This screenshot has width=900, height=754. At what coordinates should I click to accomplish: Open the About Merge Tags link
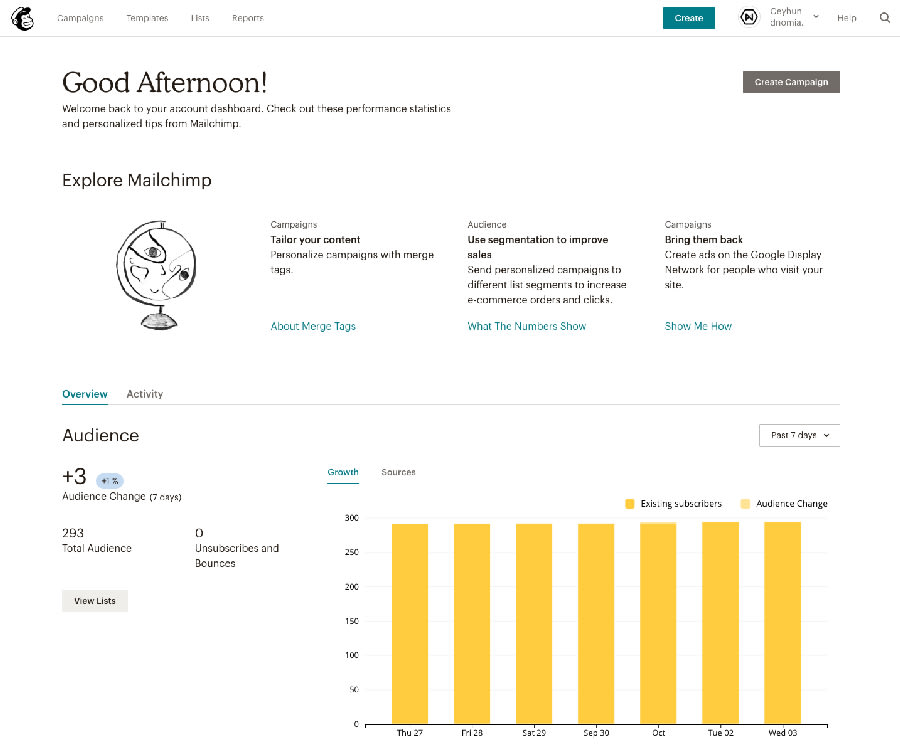click(313, 327)
